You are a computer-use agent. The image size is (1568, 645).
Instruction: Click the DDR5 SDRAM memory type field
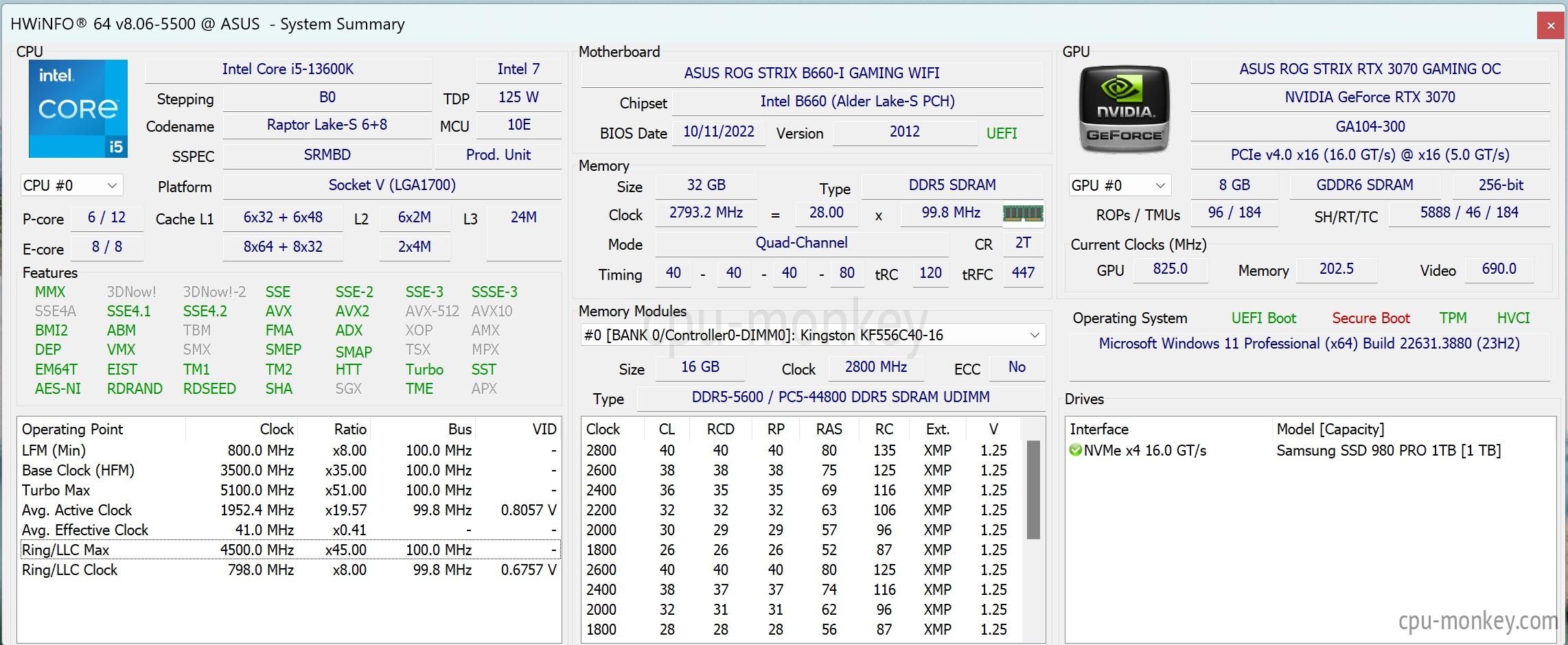(952, 185)
